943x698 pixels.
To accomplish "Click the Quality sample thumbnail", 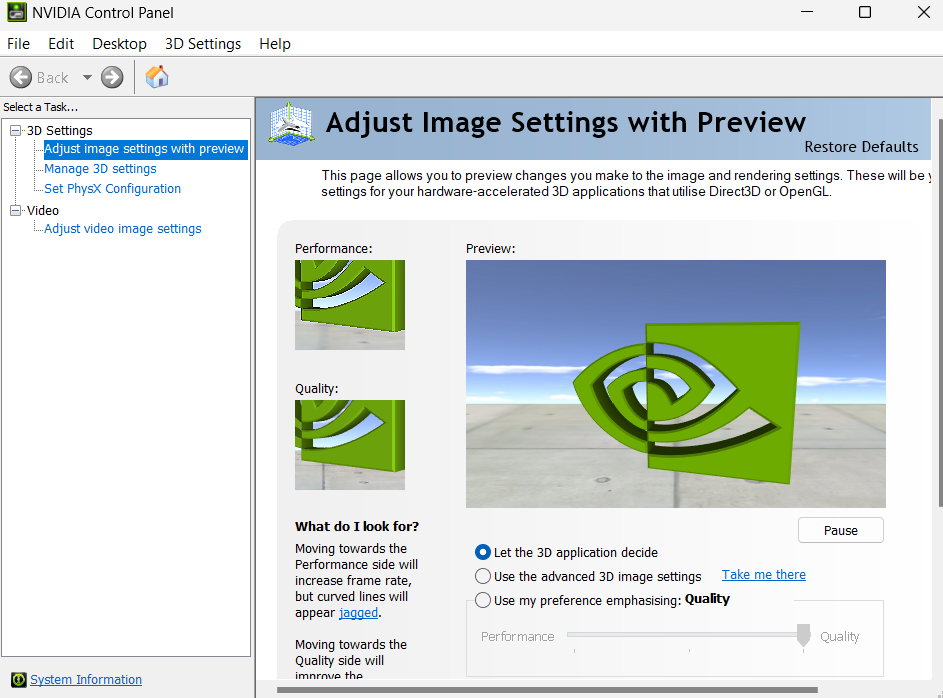I will (349, 445).
